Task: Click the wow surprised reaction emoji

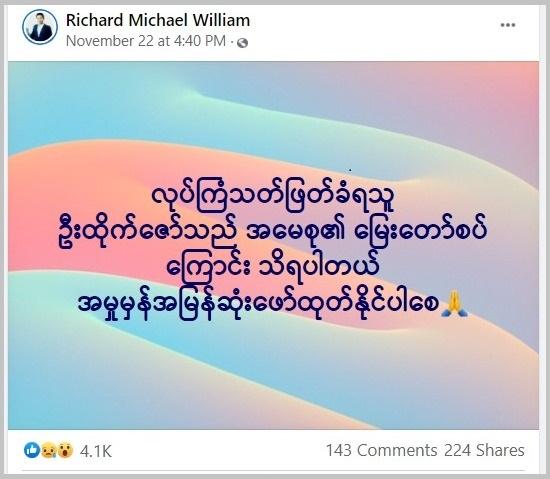Action: click(65, 450)
